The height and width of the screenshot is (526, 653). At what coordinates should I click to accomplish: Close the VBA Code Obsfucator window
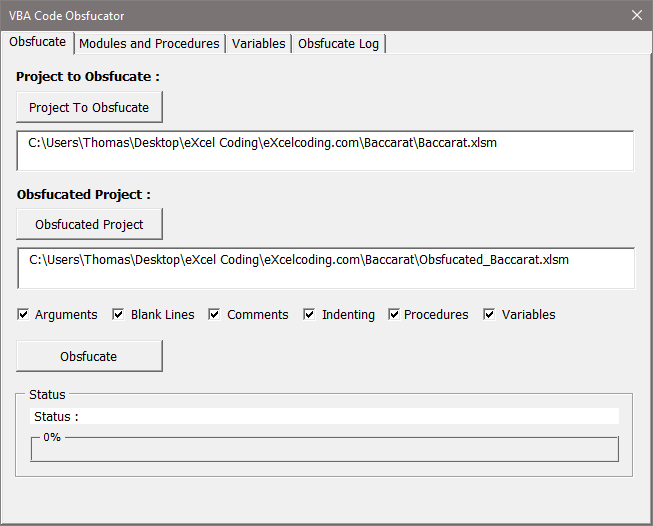click(637, 15)
